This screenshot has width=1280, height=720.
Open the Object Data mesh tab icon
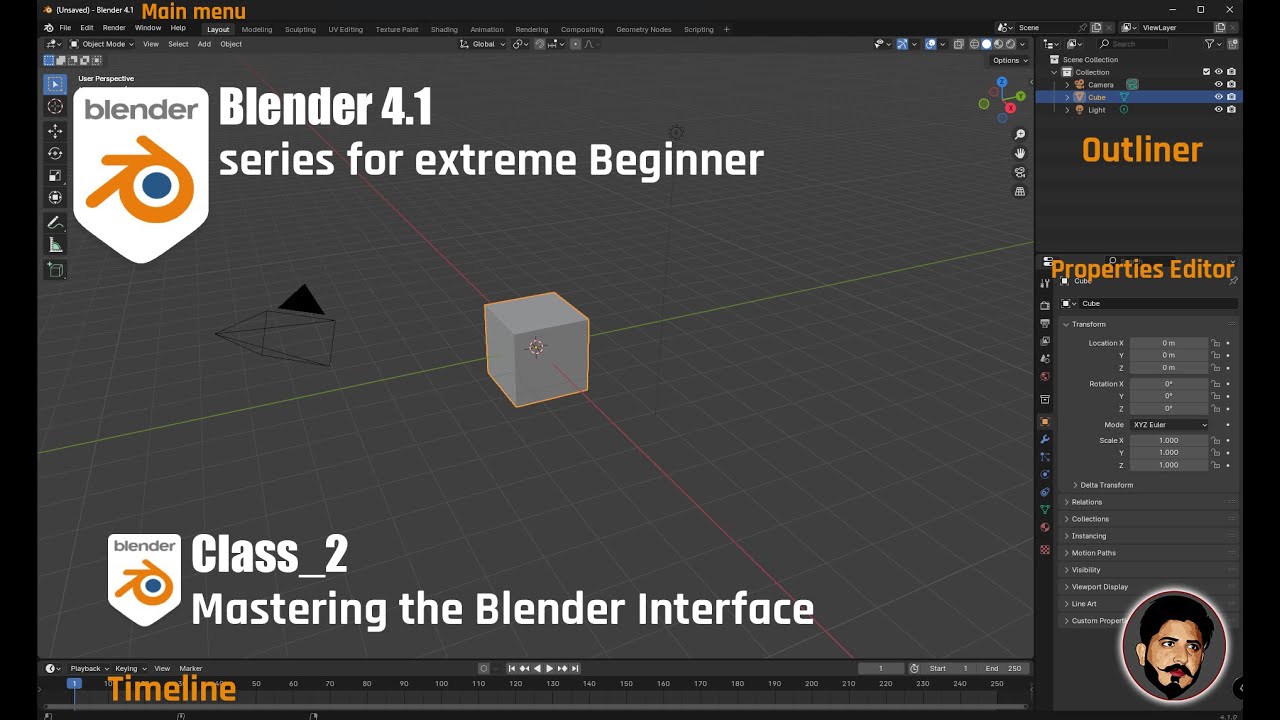coord(1045,509)
